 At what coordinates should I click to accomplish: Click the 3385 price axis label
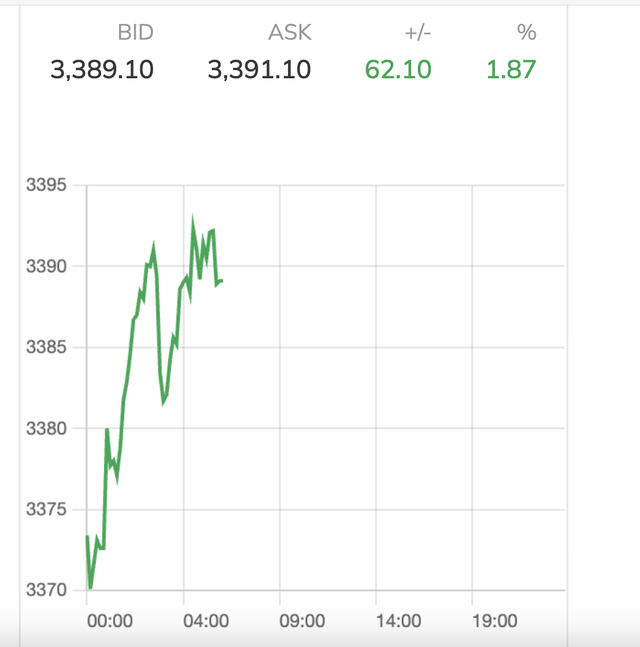pos(45,348)
